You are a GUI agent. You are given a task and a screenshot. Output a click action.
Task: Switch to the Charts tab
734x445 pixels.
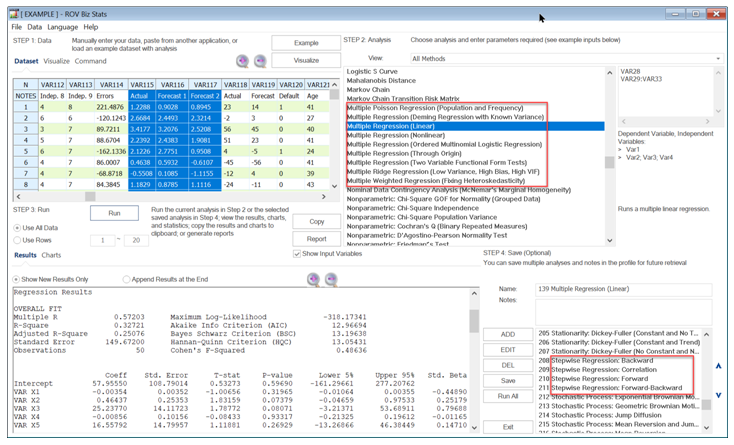pos(51,255)
